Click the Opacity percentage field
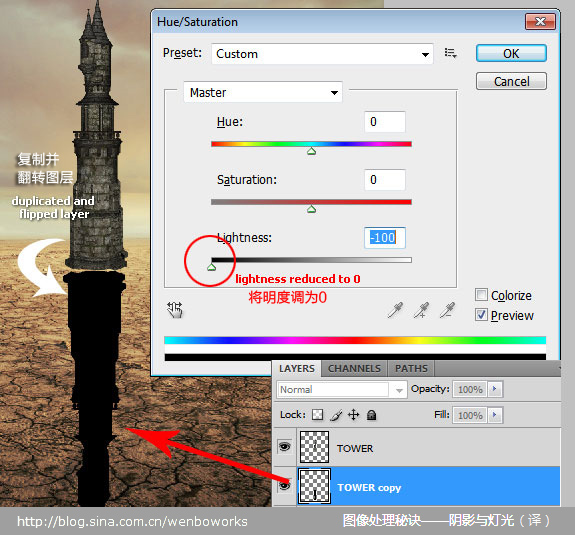This screenshot has height=535, width=575. pos(470,389)
